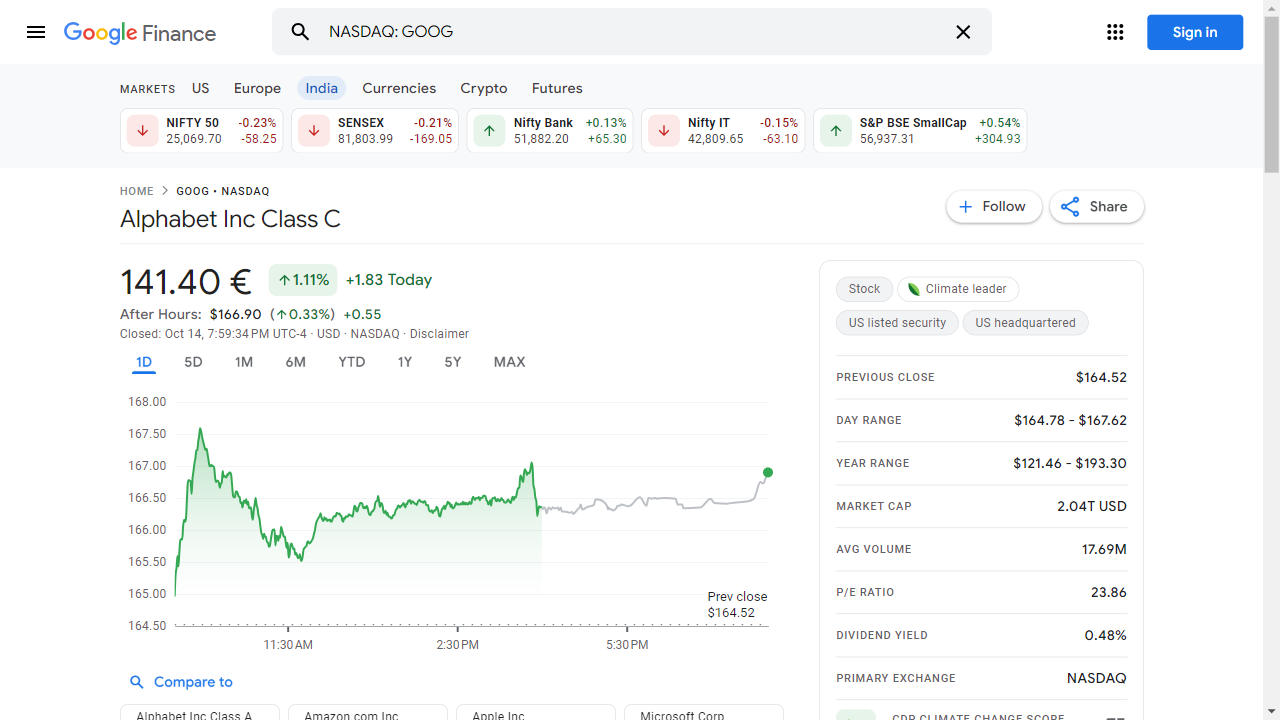The image size is (1280, 720).
Task: Click the Compare to search icon
Action: click(x=137, y=682)
